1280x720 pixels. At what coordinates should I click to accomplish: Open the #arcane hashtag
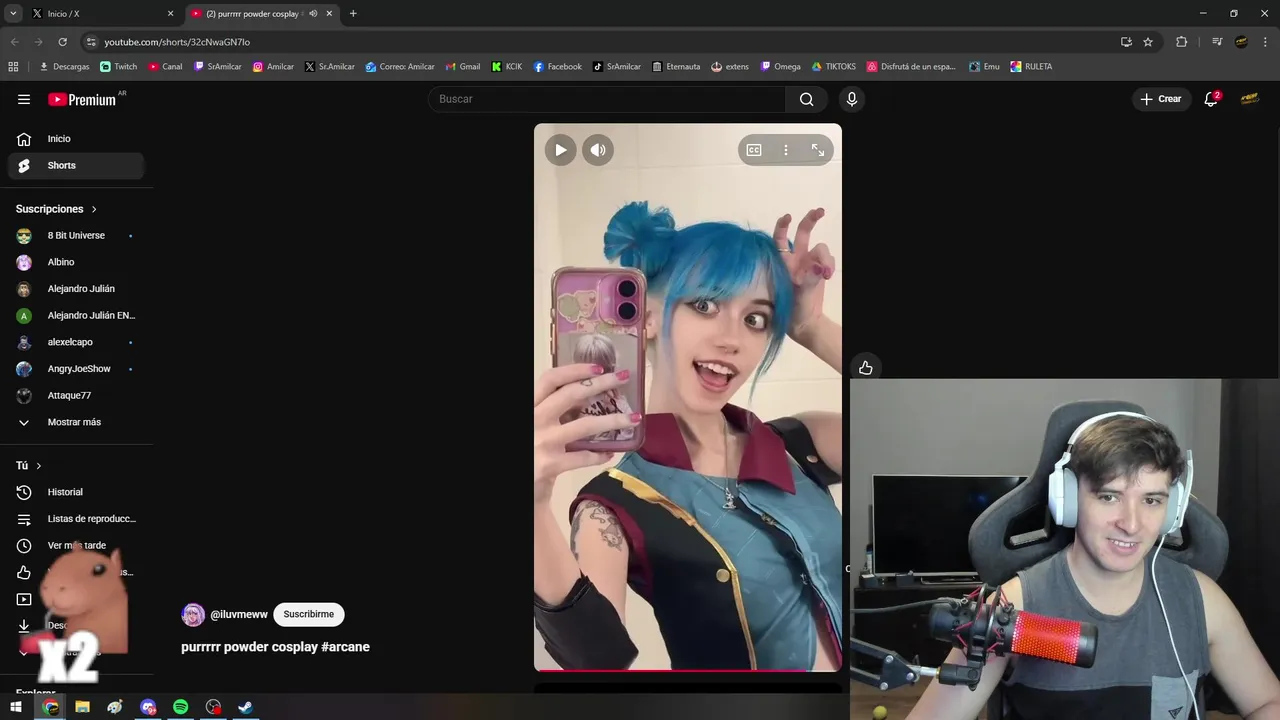346,647
